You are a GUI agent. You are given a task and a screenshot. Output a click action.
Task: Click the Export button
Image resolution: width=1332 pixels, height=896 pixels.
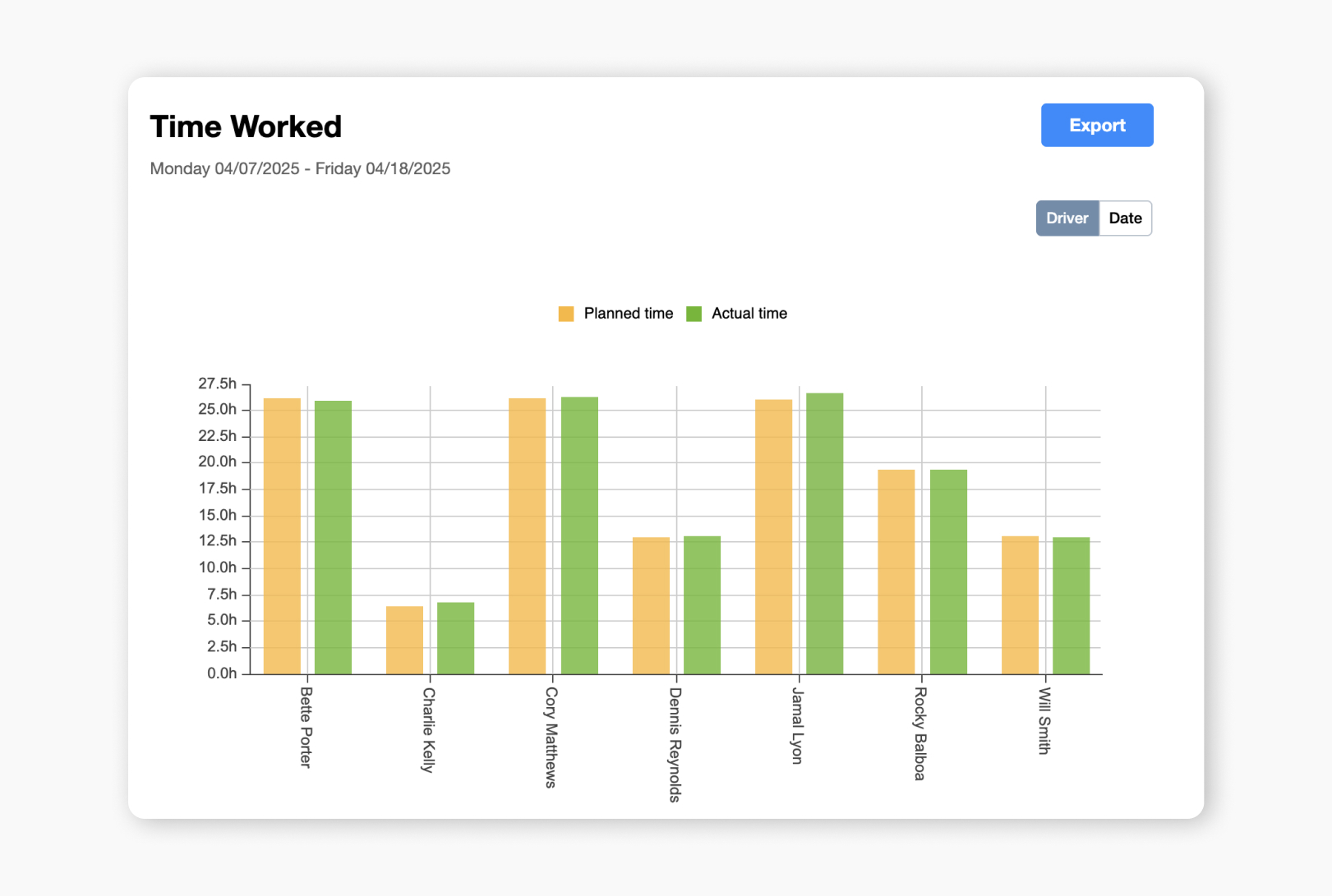(1097, 125)
